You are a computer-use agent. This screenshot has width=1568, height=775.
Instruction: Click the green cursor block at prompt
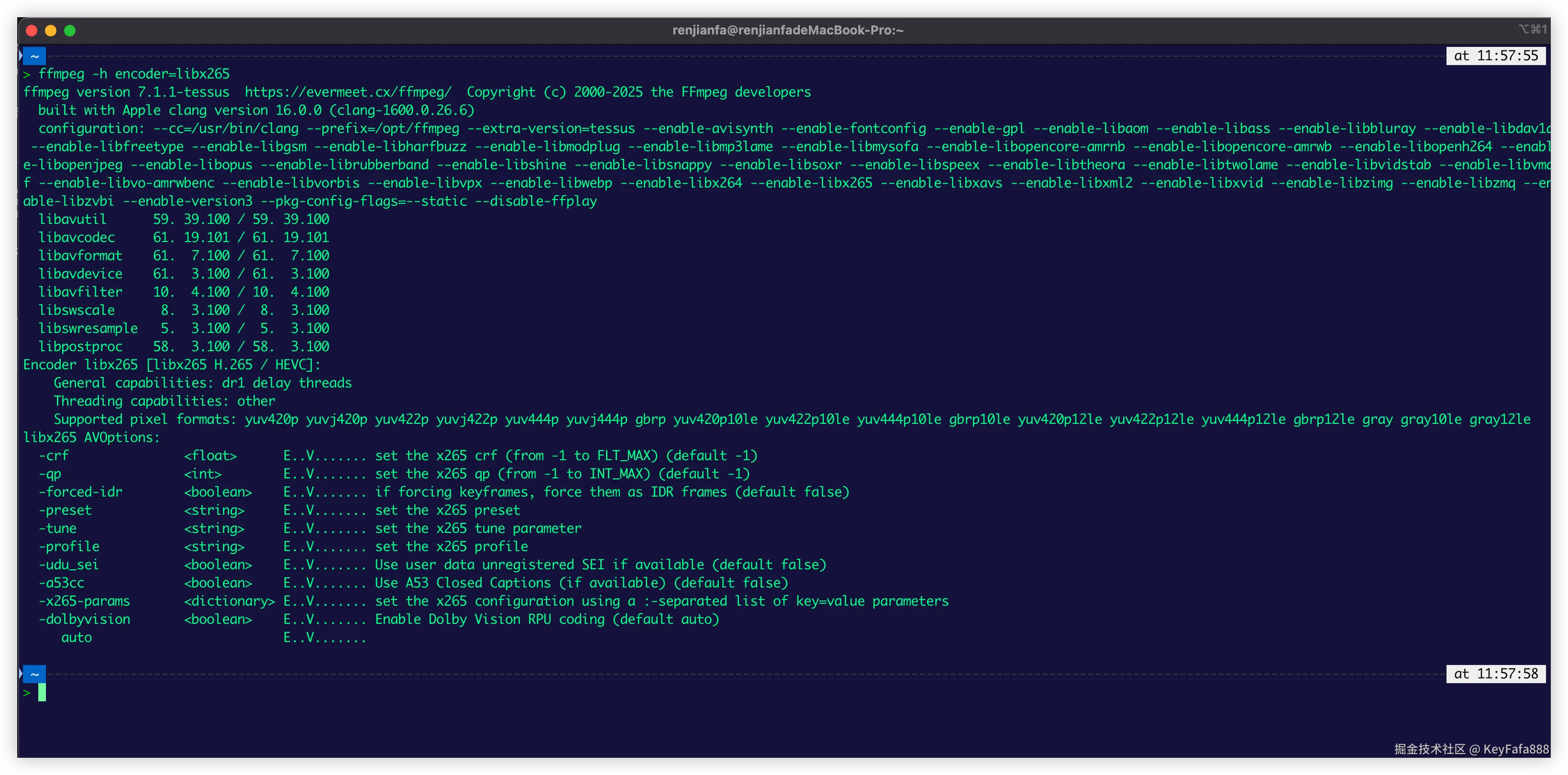(x=42, y=692)
